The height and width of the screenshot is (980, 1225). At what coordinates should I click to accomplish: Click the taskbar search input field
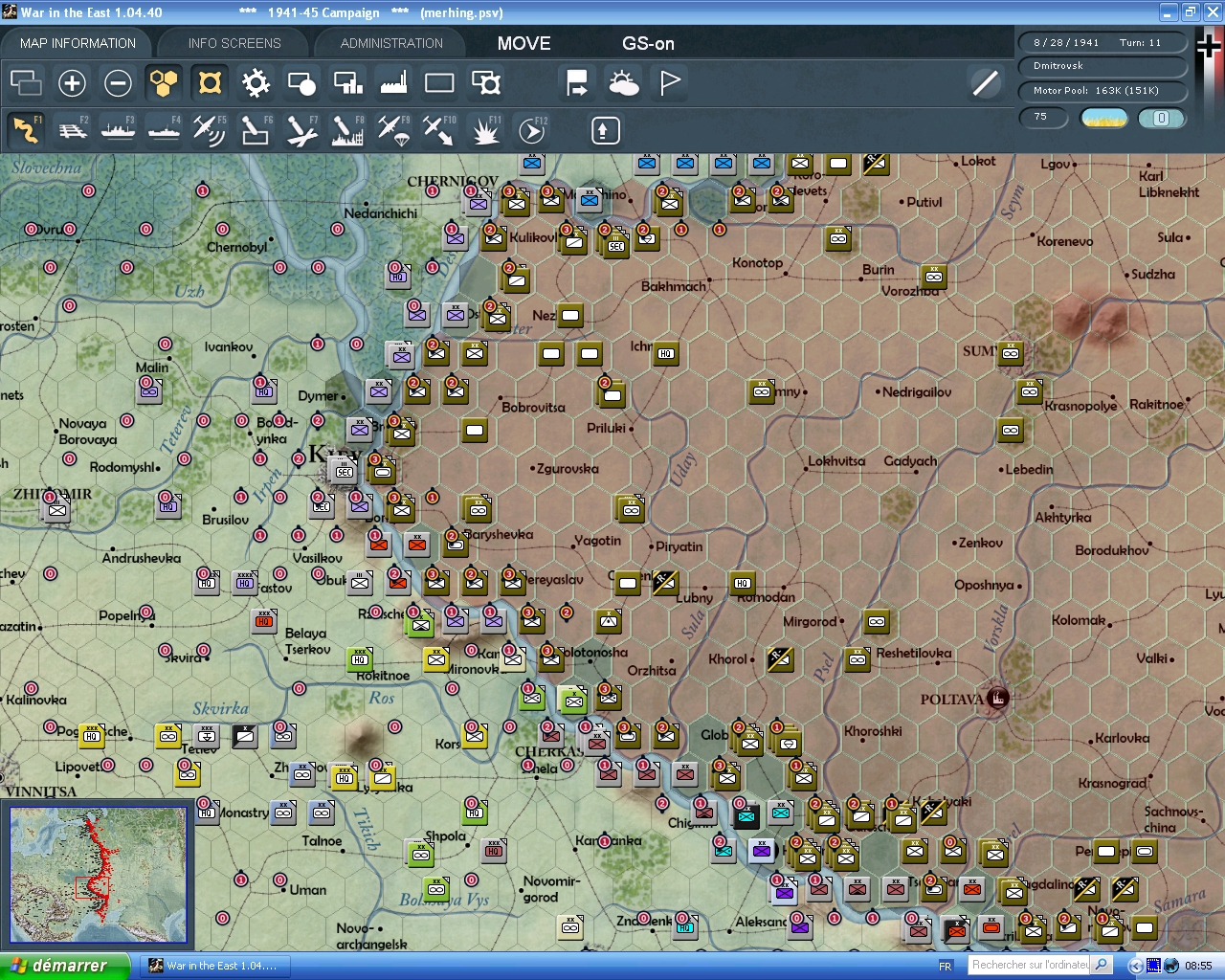pyautogui.click(x=1030, y=965)
